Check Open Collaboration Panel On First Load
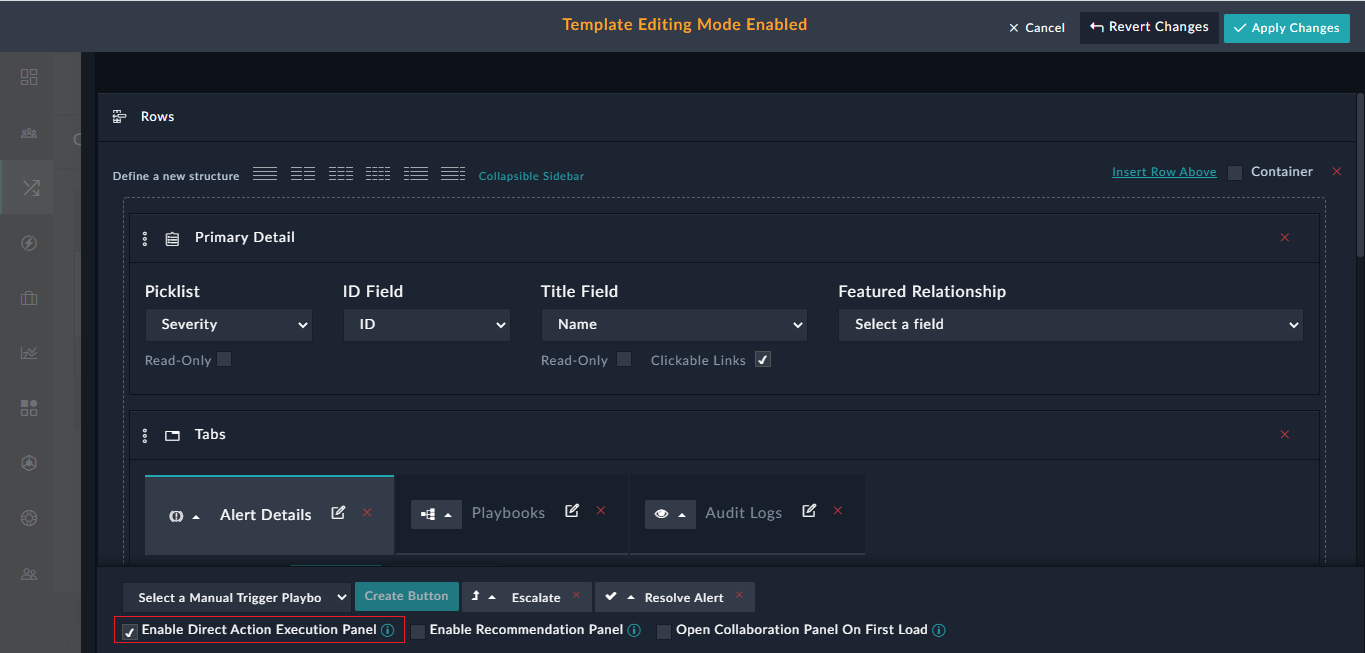The height and width of the screenshot is (653, 1365). pos(663,631)
